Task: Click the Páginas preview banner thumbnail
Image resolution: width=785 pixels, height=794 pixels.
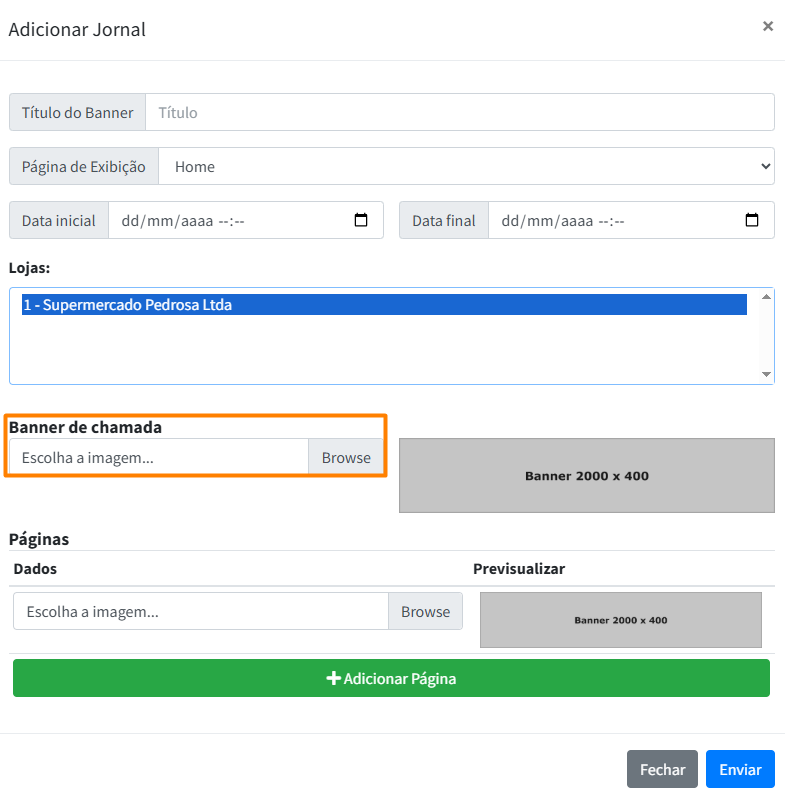Action: coord(620,620)
